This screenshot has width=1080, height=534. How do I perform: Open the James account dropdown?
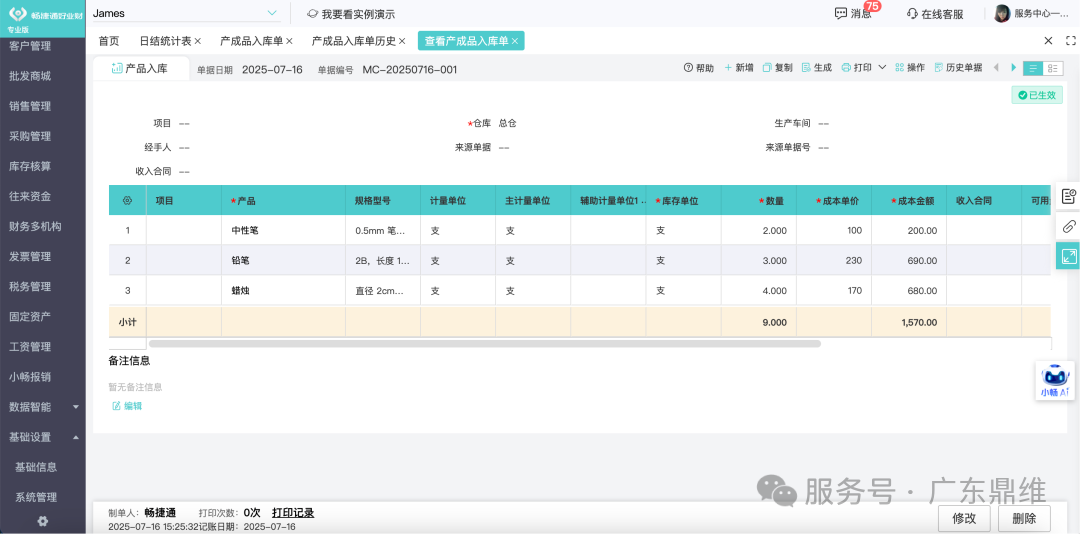pyautogui.click(x=185, y=13)
